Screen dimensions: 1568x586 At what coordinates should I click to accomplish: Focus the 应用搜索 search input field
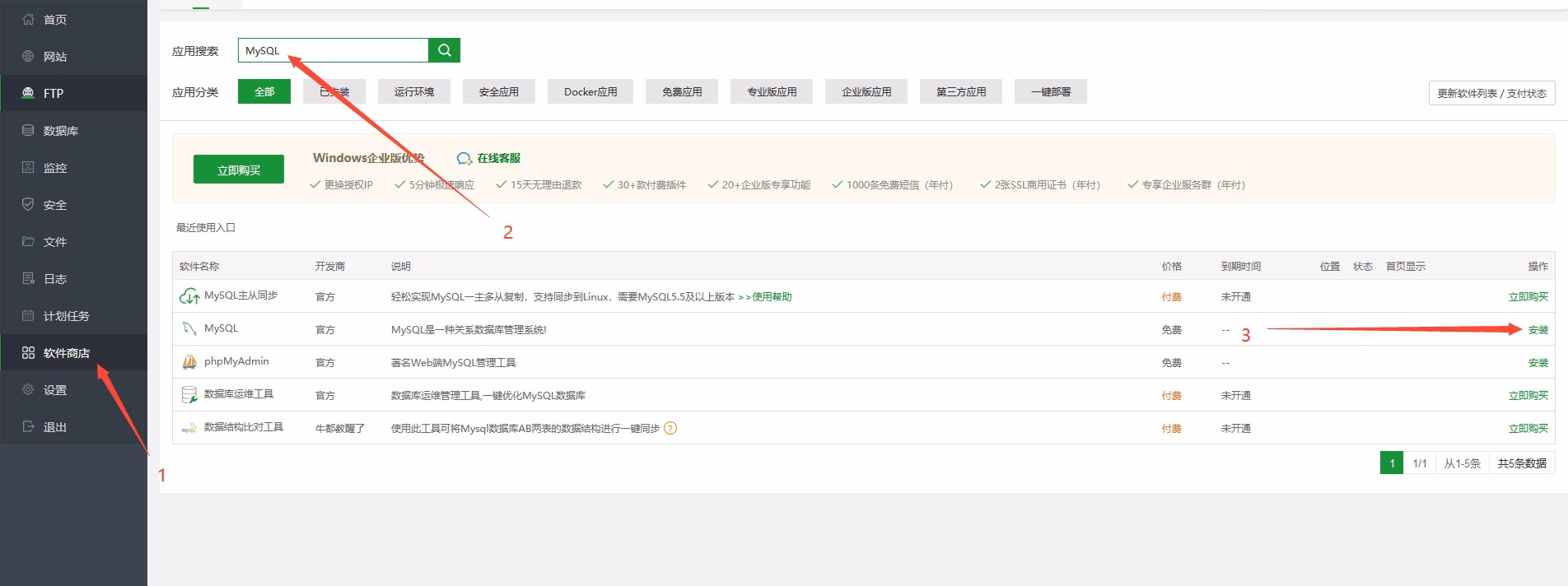pyautogui.click(x=334, y=50)
